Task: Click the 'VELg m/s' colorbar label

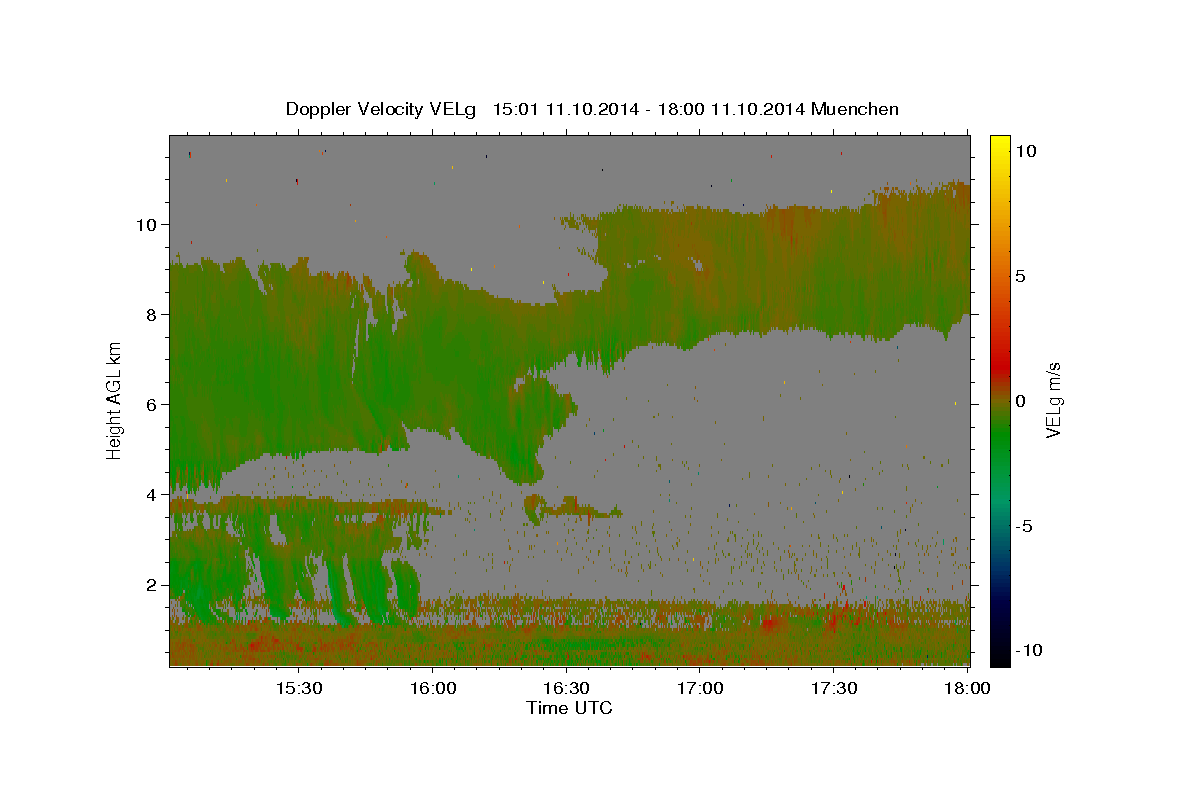Action: coord(1053,402)
